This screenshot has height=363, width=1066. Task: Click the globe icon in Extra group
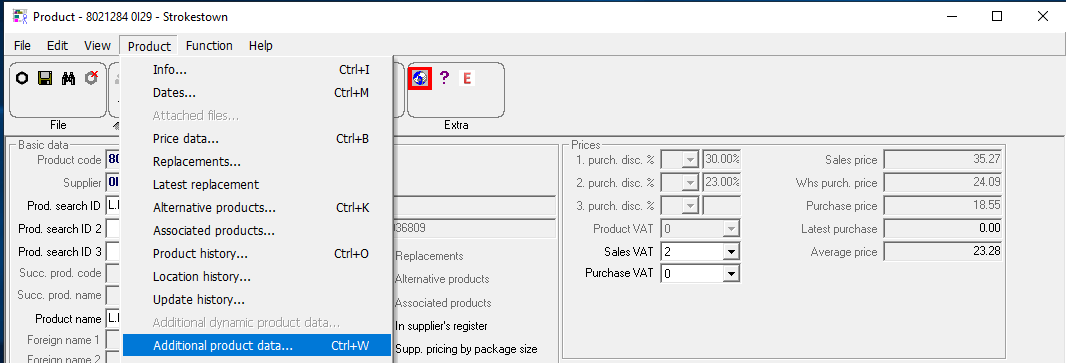click(419, 78)
